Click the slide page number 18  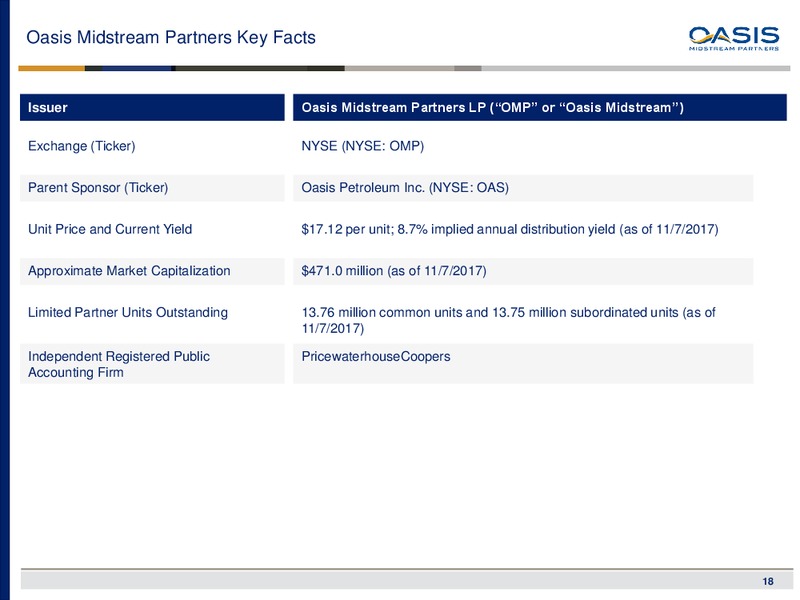coord(768,581)
